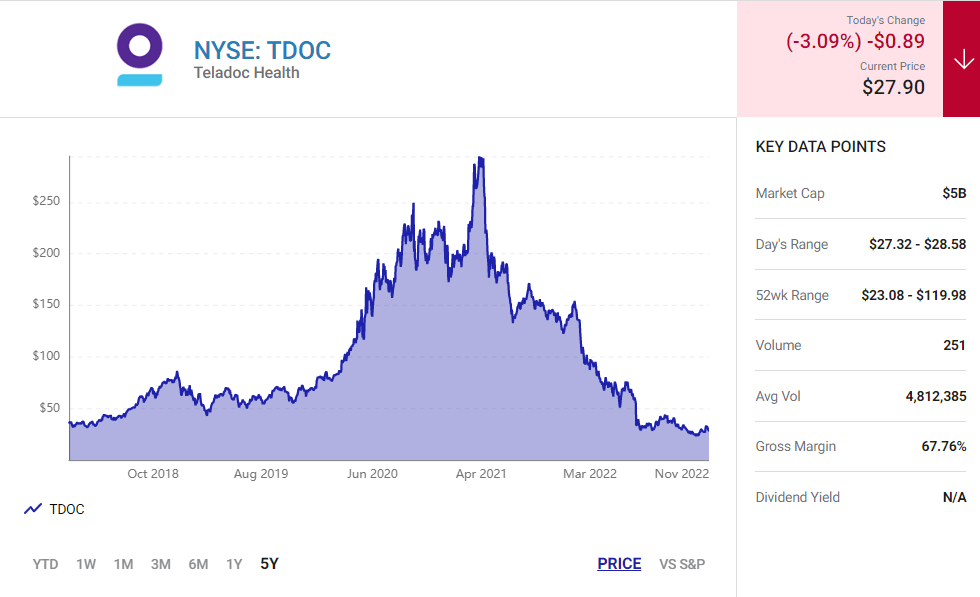Select the 5Y chart period
Image resolution: width=980 pixels, height=597 pixels.
pos(269,564)
